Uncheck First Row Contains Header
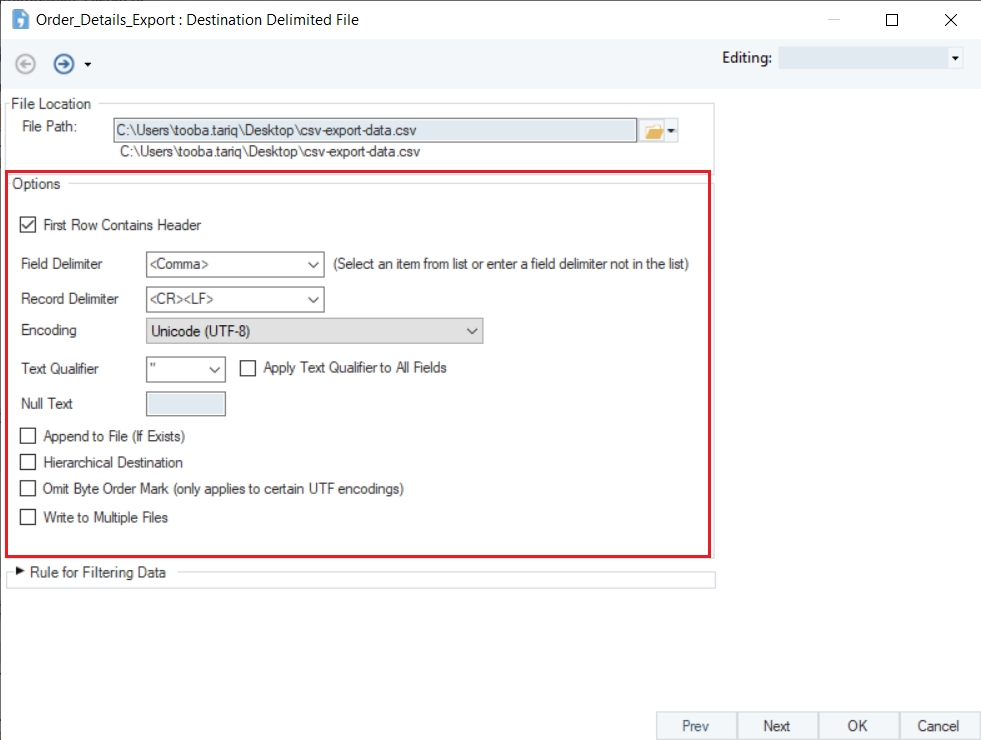Screen dimensions: 981x740 28,226
